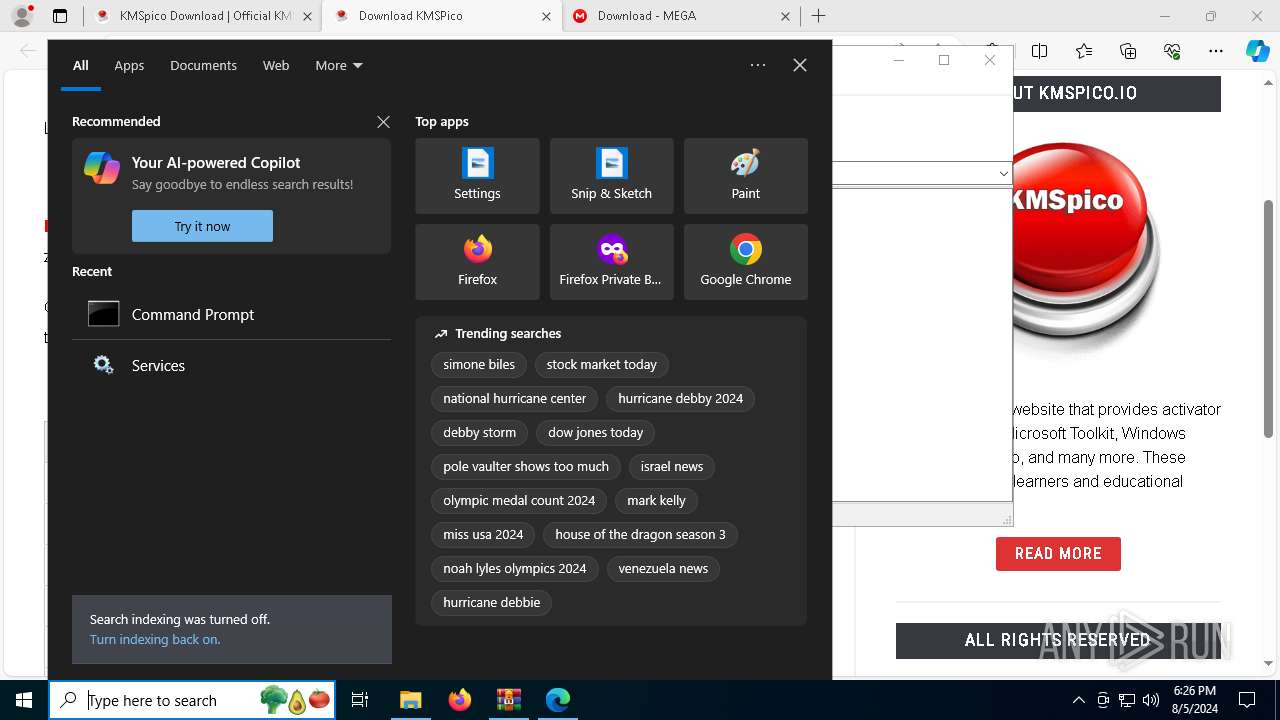Show hidden system tray icons

click(1078, 700)
